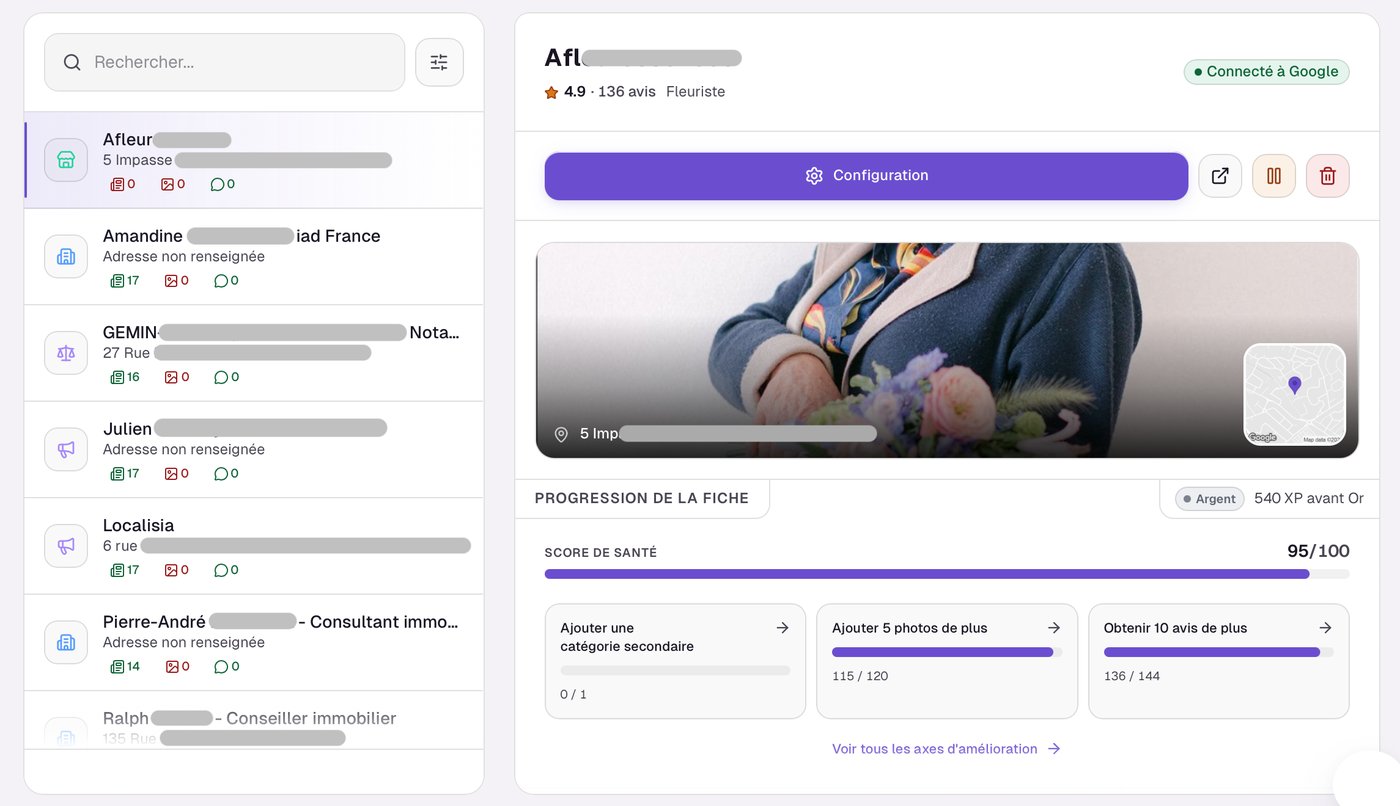Click the 4.9 star rating

[x=565, y=92]
